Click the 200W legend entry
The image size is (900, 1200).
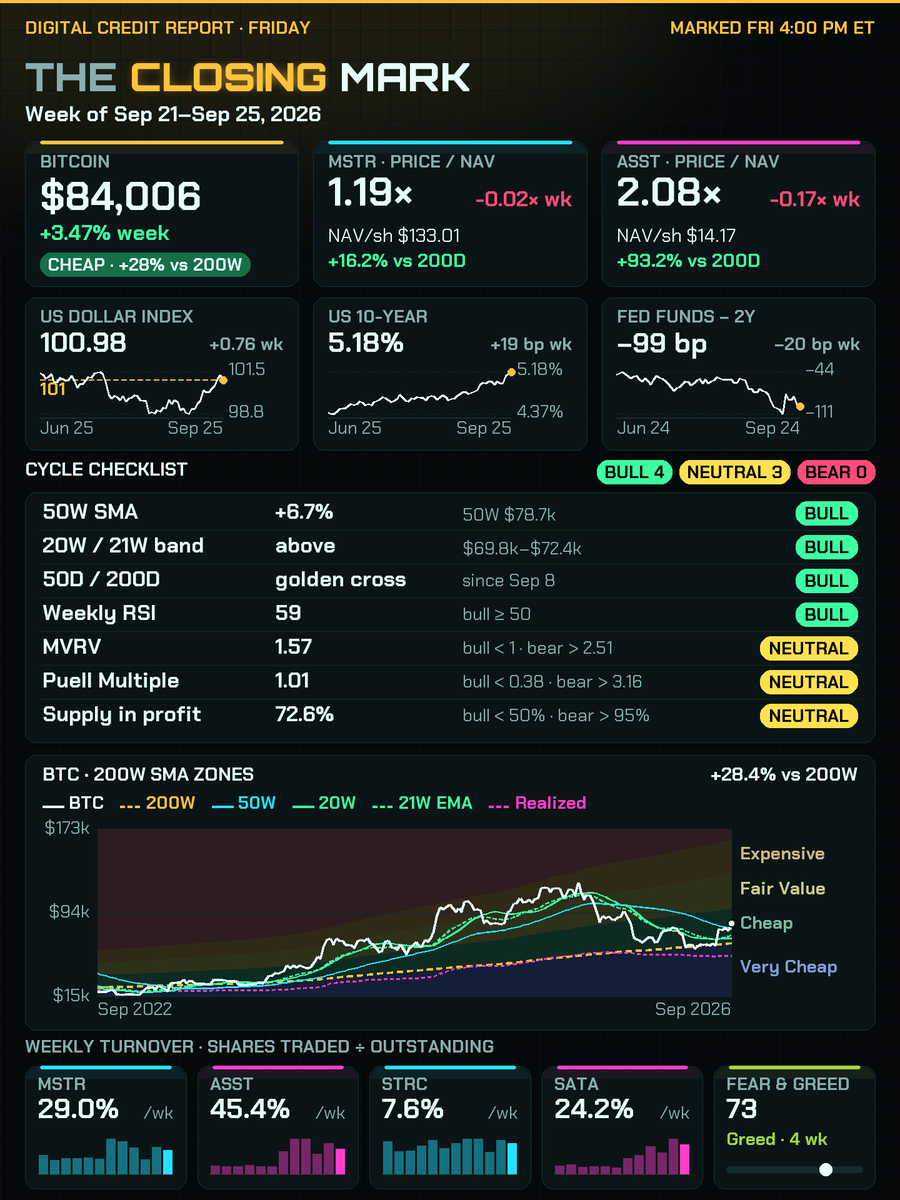(157, 803)
